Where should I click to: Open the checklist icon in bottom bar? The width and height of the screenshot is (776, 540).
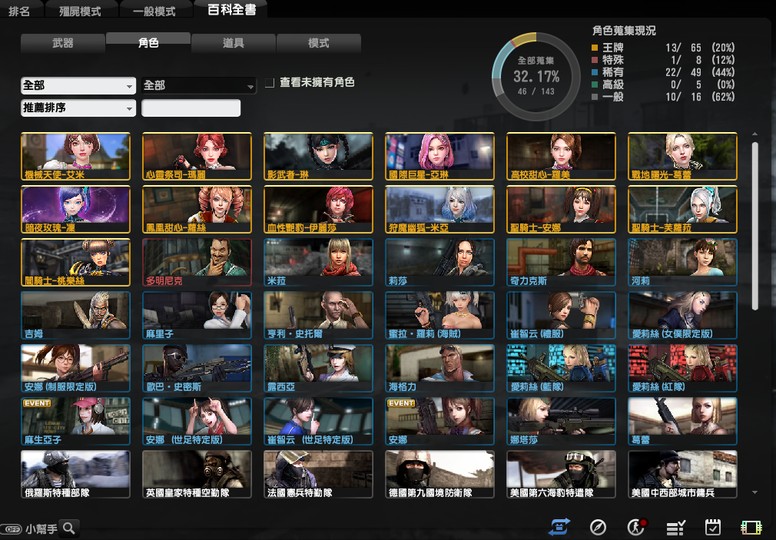(675, 527)
